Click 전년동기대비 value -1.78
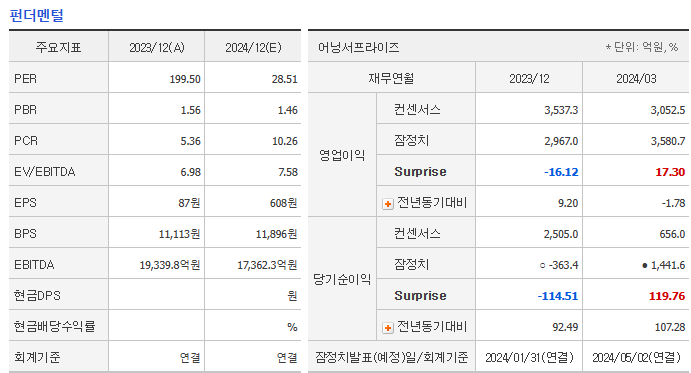Viewport: 691px width, 373px height. 673,203
